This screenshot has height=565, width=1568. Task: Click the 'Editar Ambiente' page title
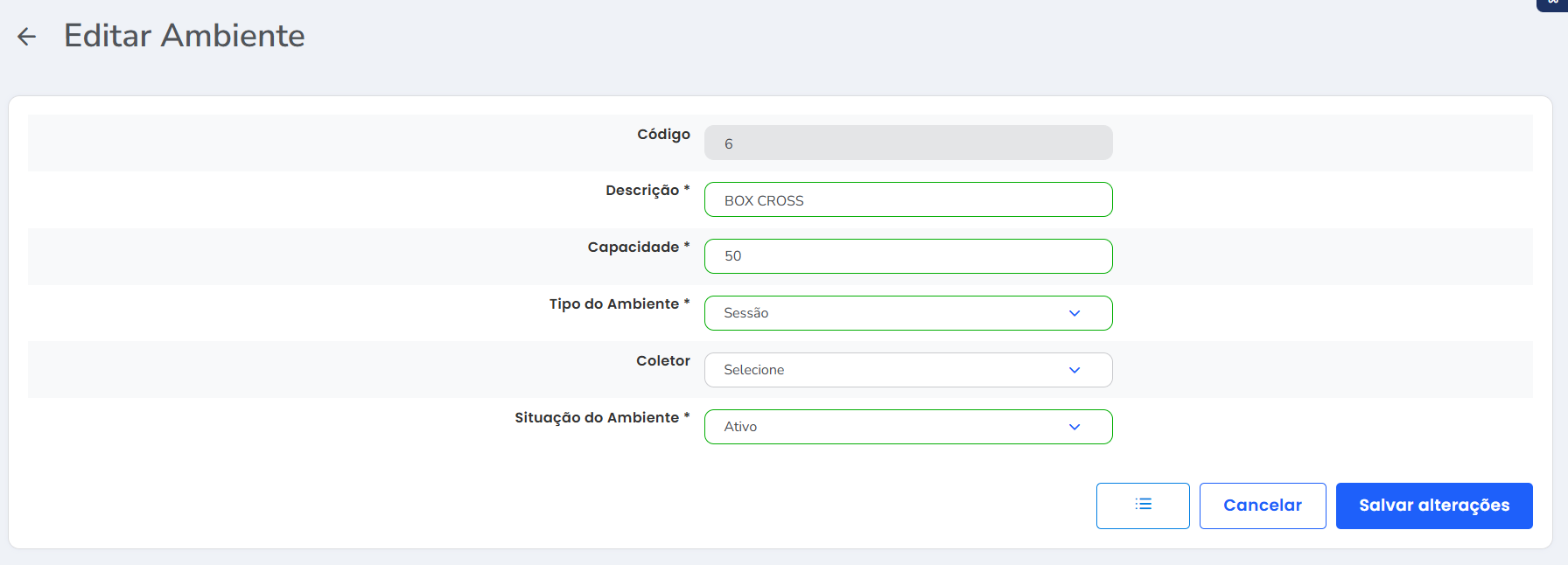click(x=185, y=36)
